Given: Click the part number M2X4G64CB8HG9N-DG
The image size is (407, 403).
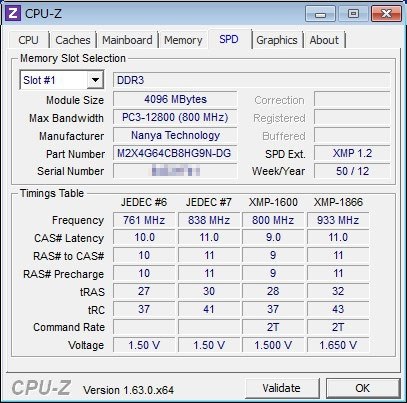Looking at the screenshot, I should [175, 153].
